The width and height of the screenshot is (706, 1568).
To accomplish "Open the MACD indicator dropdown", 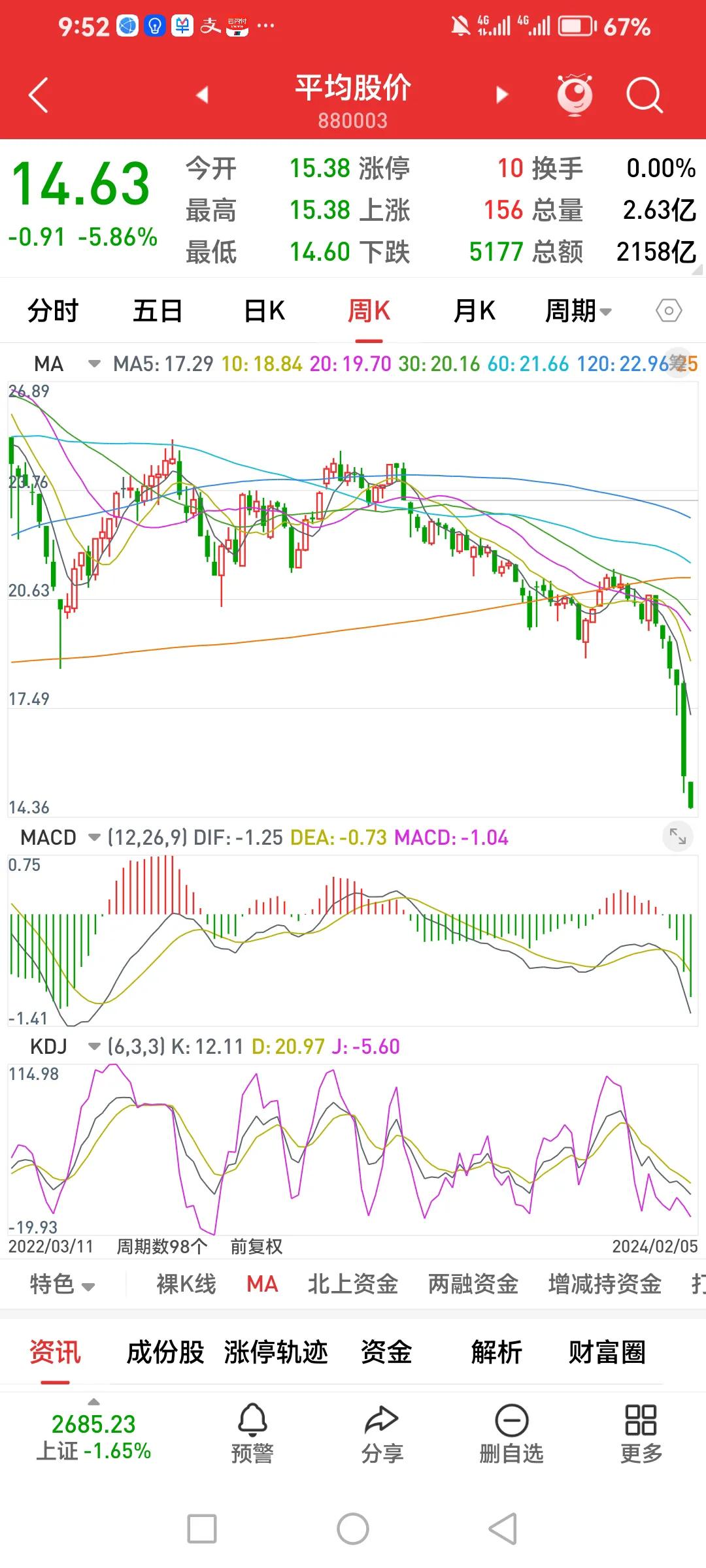I will point(95,837).
